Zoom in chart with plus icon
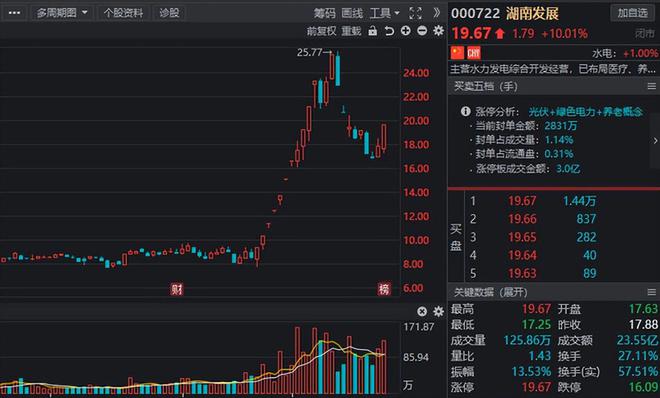The height and width of the screenshot is (398, 660). coord(406,31)
